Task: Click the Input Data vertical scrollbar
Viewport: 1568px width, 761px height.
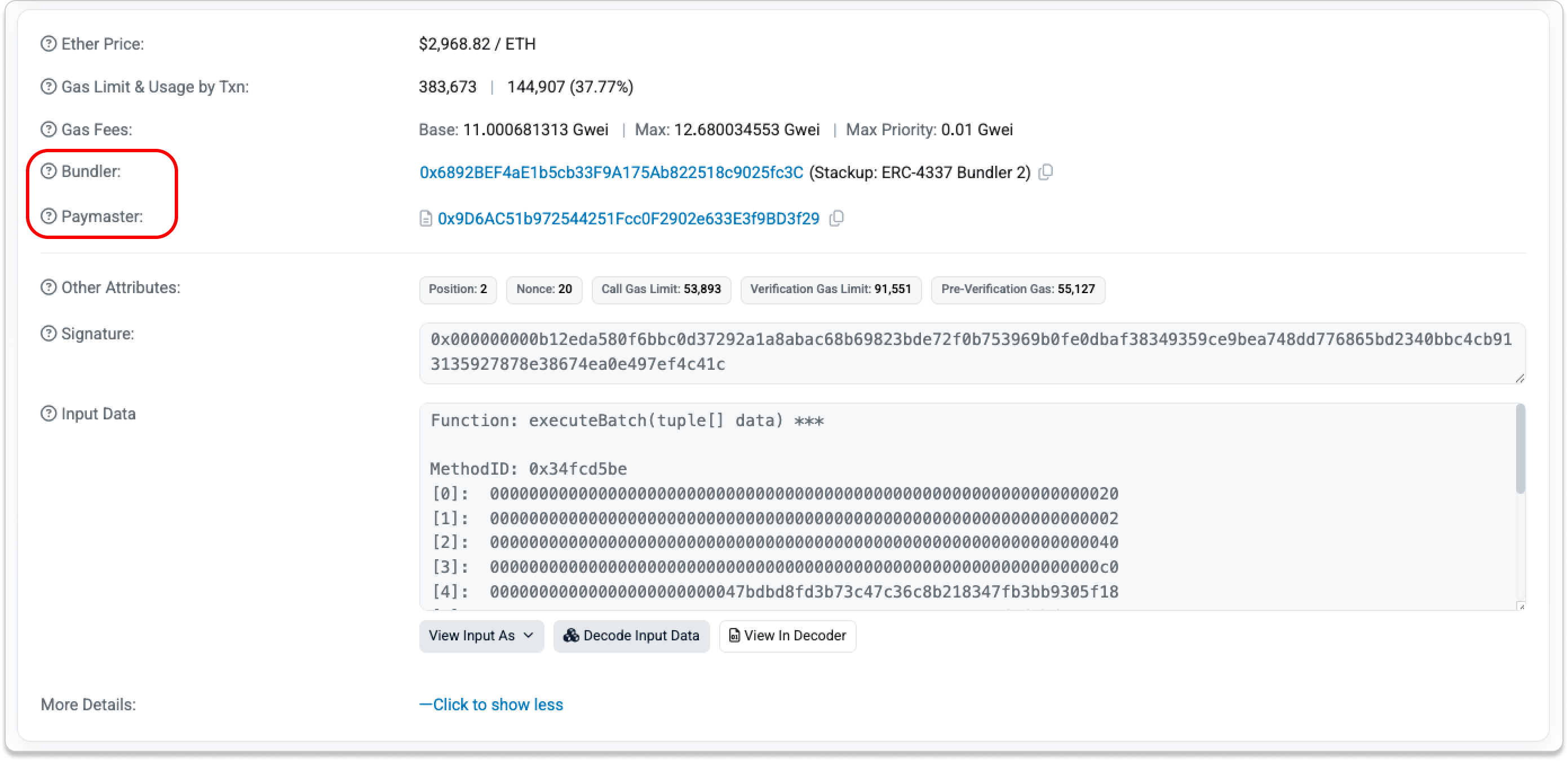Action: coord(1520,450)
